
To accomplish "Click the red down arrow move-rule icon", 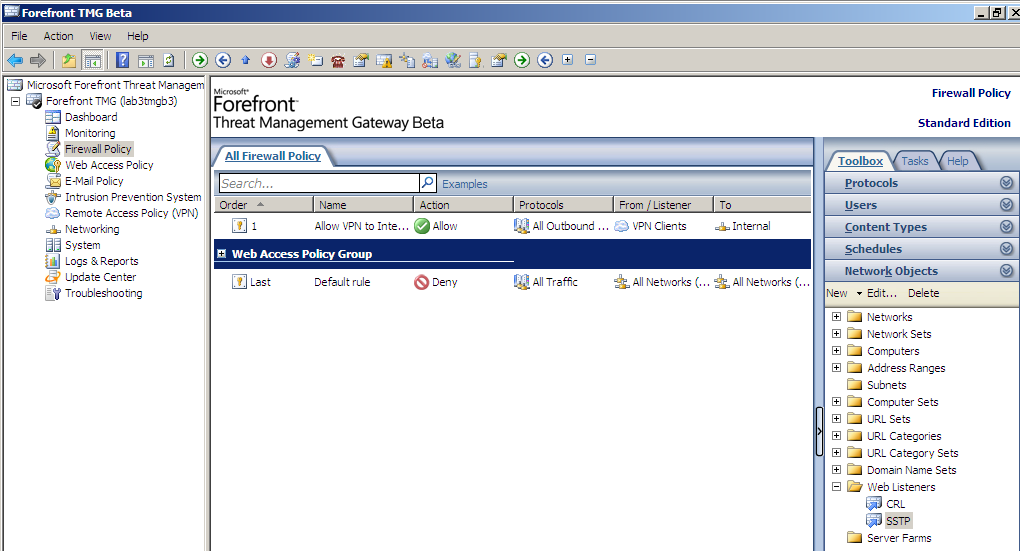I will tap(269, 60).
